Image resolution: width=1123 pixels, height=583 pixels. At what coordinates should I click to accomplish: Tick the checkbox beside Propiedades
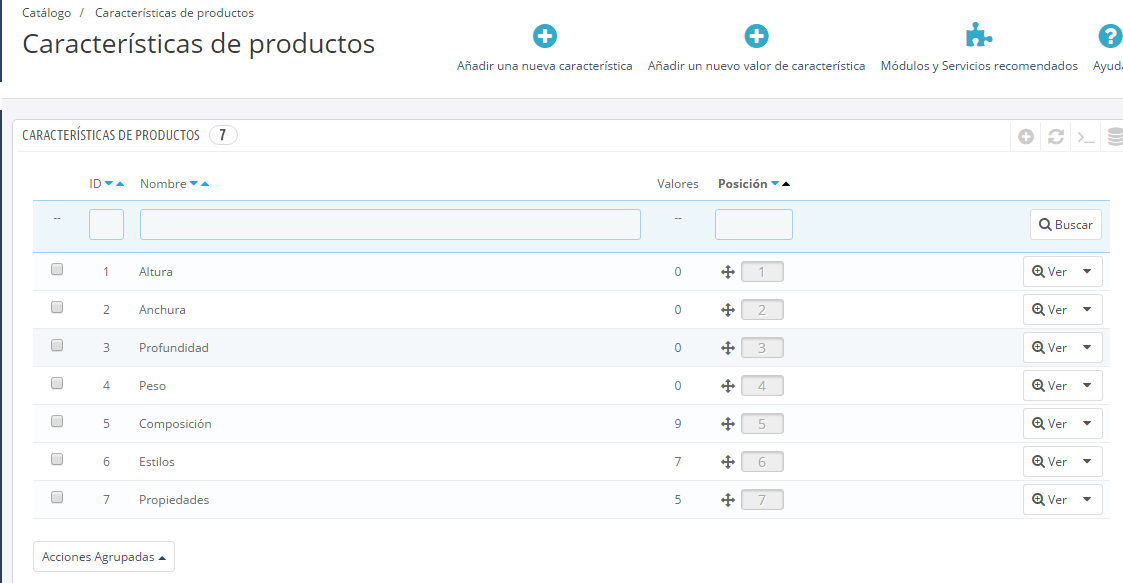(57, 498)
